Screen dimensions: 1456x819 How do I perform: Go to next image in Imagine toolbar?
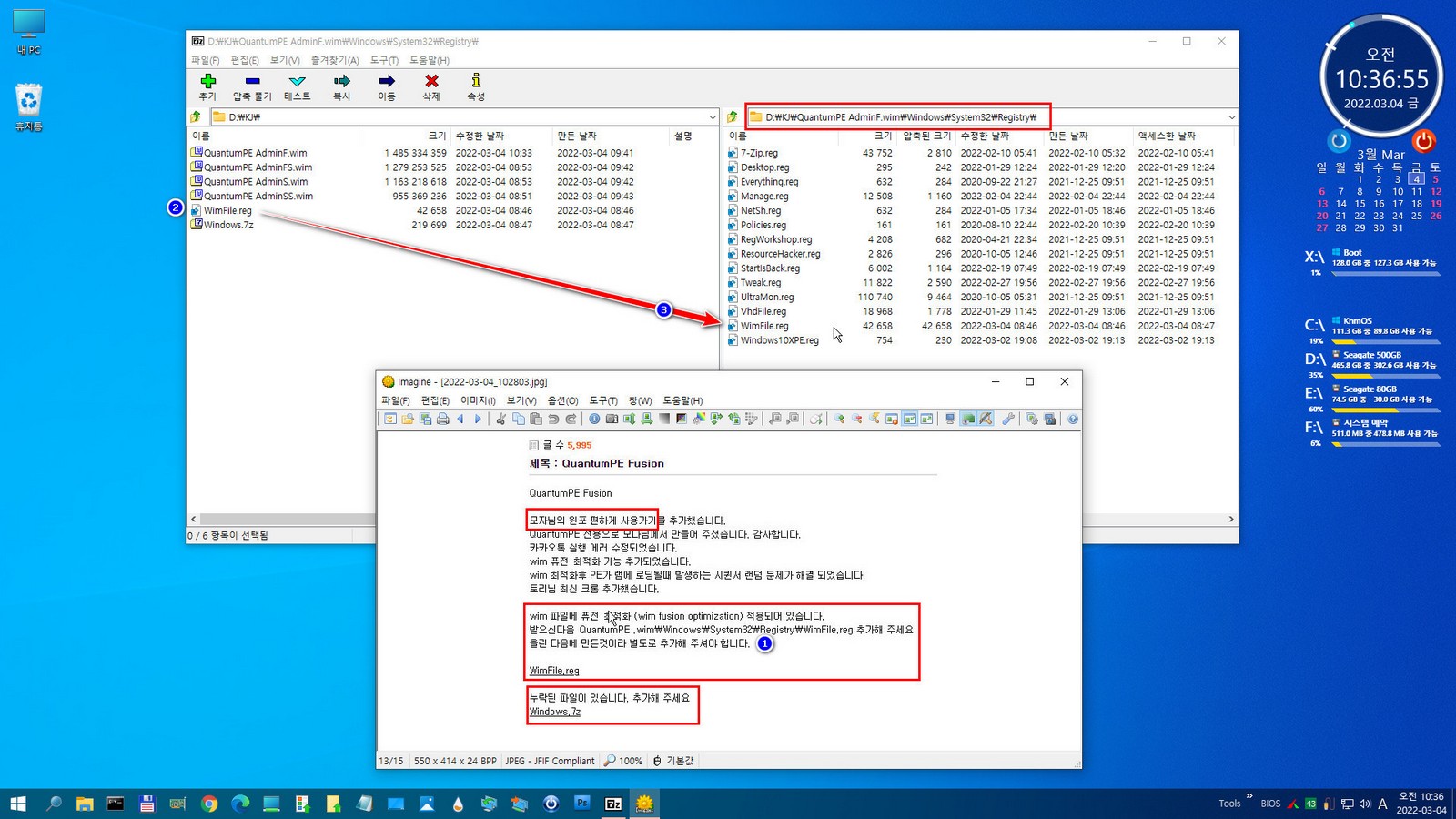coord(478,419)
